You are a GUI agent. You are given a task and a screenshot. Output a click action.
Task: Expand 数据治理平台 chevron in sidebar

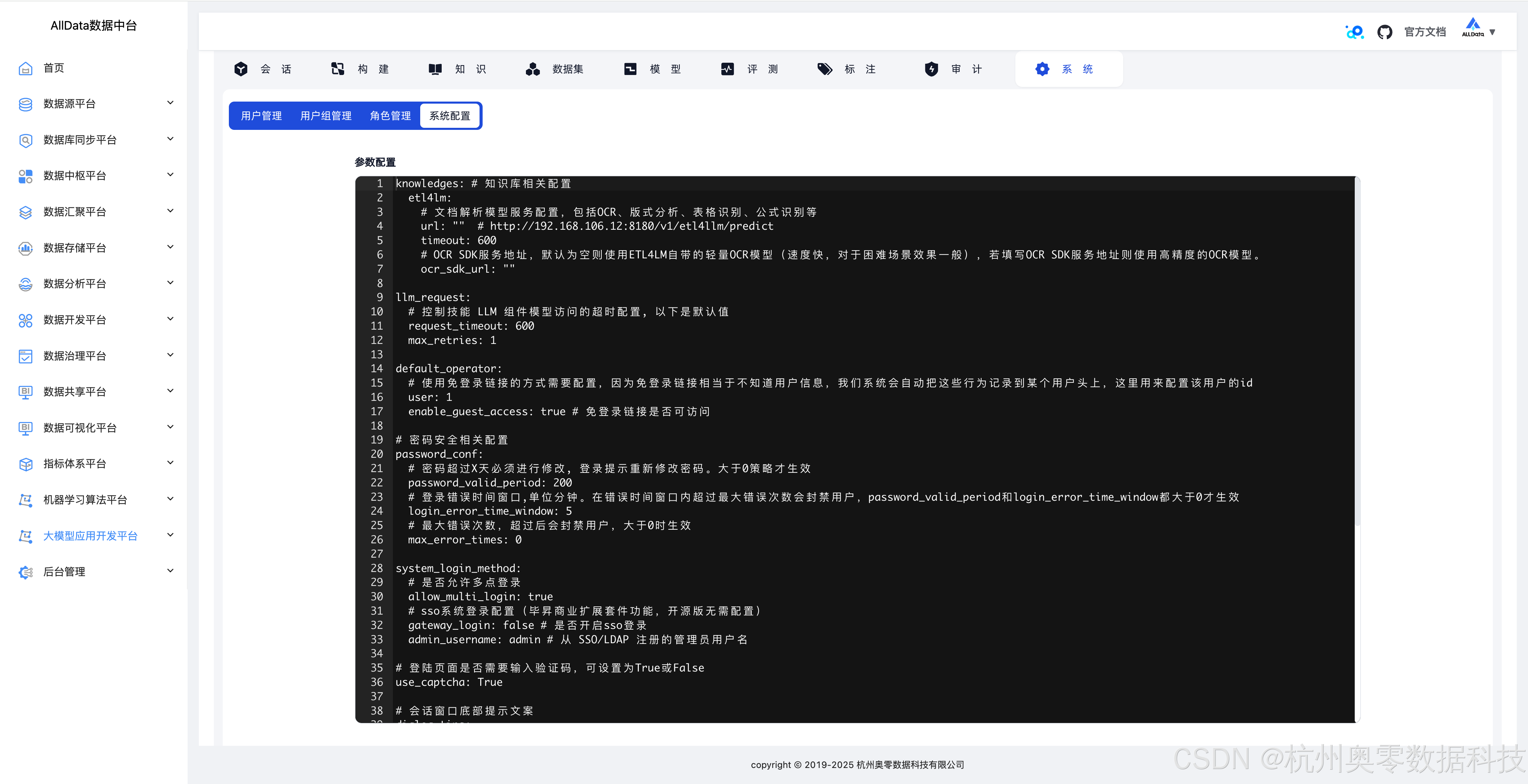(170, 355)
